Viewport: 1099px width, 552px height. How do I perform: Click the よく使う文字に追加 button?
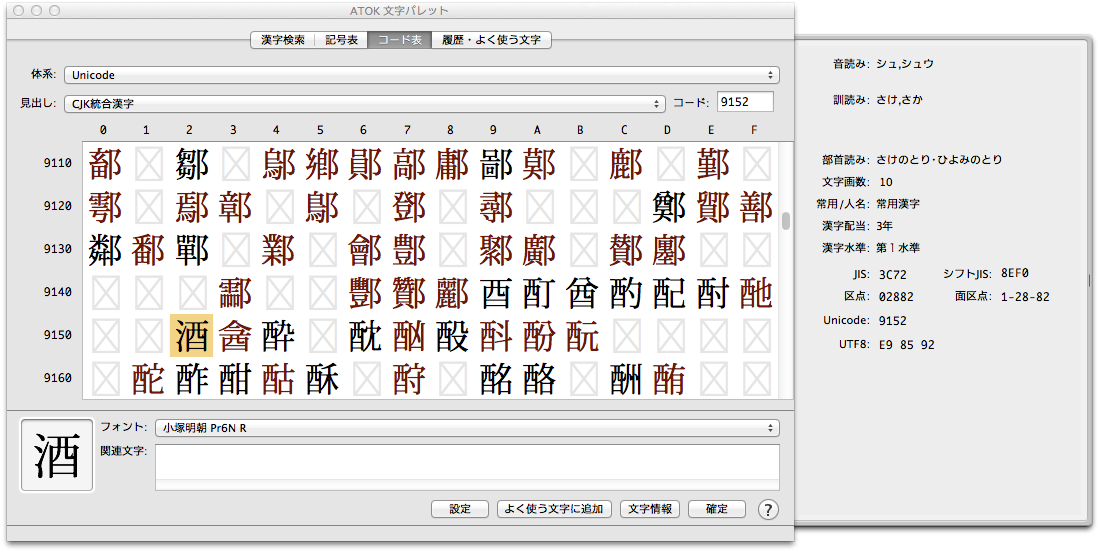pyautogui.click(x=554, y=509)
